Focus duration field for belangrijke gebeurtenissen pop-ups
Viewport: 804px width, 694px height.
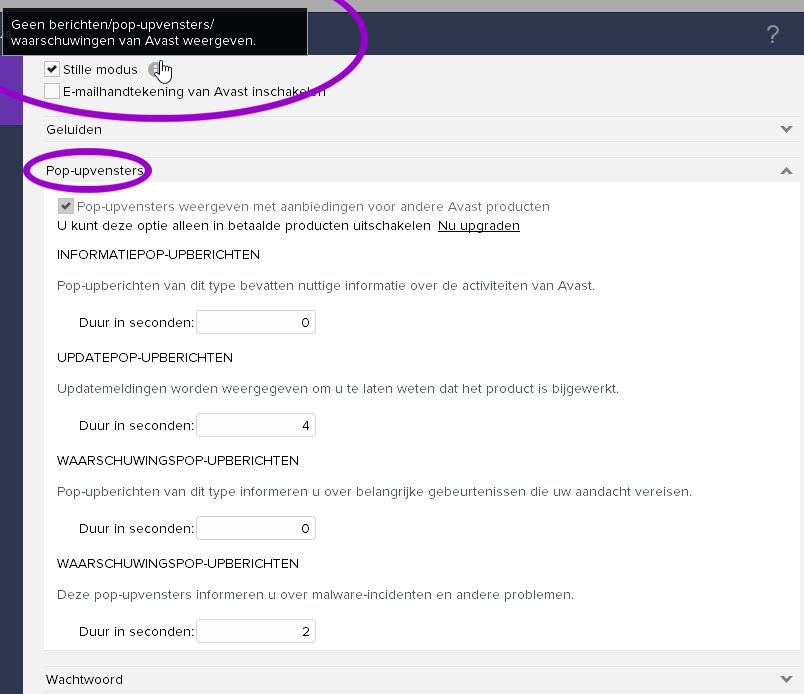click(x=256, y=528)
